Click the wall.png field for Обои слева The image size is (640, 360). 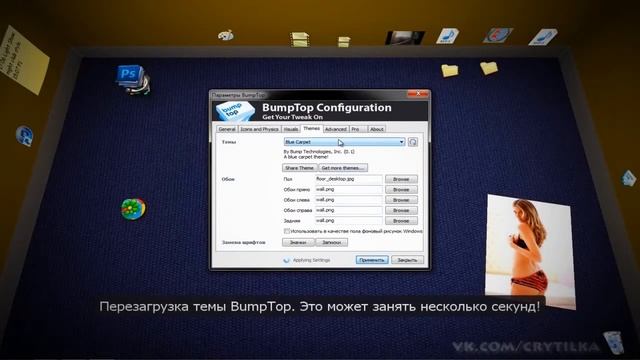coord(349,200)
